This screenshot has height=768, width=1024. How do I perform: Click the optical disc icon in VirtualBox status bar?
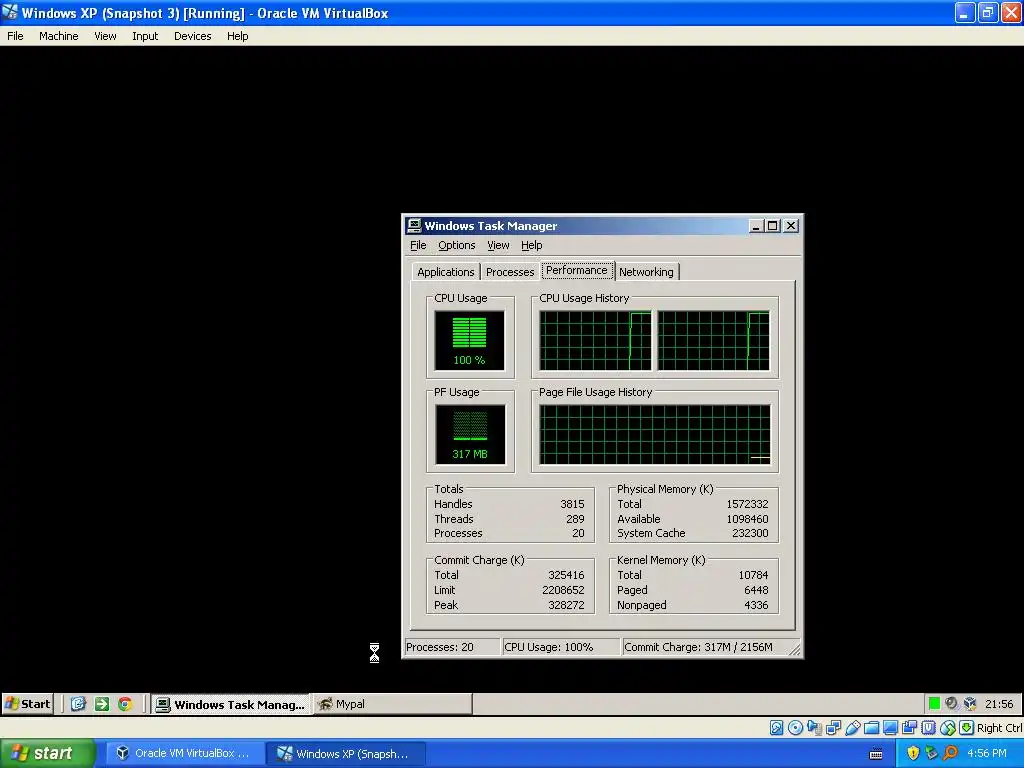coord(795,728)
